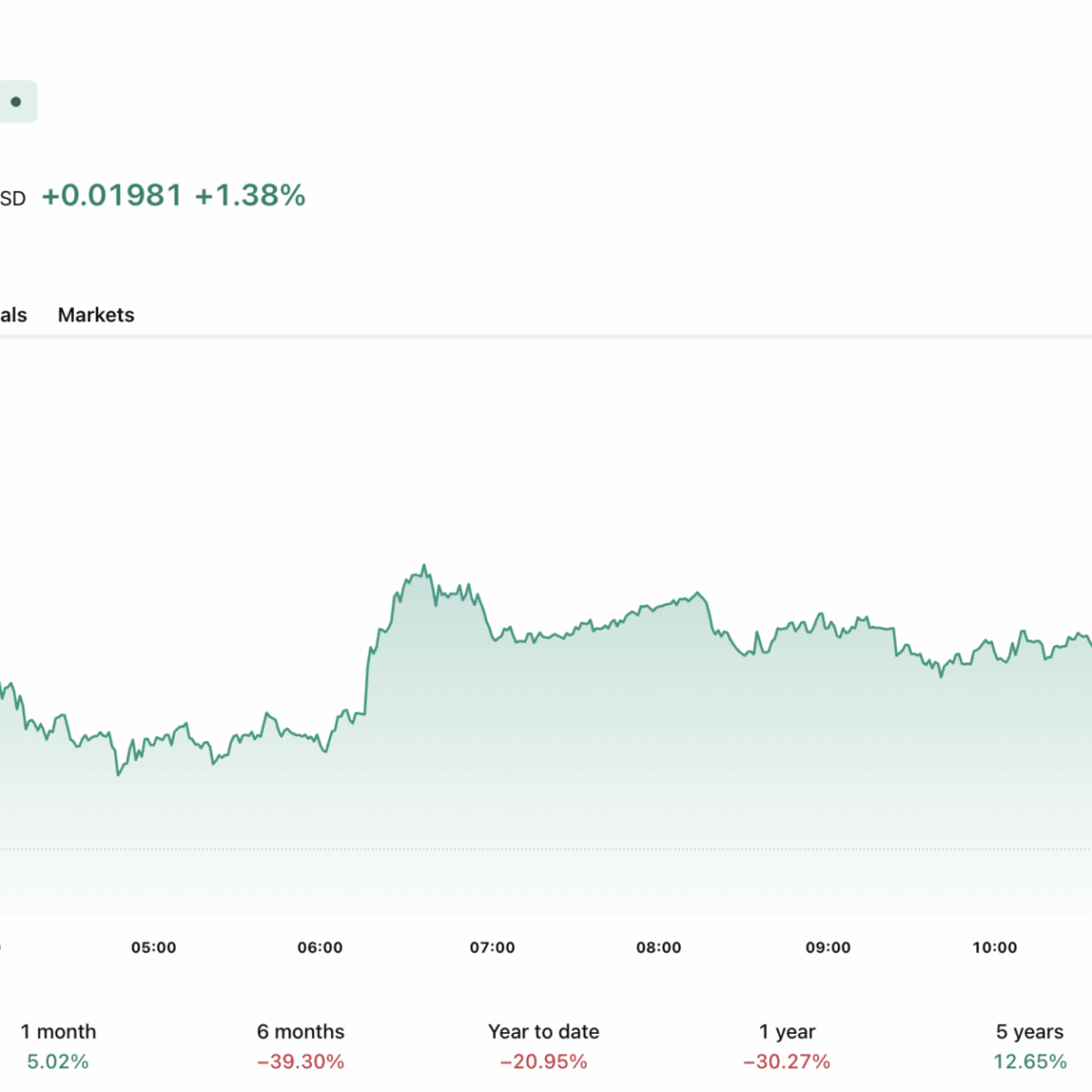1092x1092 pixels.
Task: Show the 1 year performance range
Action: tap(786, 1046)
